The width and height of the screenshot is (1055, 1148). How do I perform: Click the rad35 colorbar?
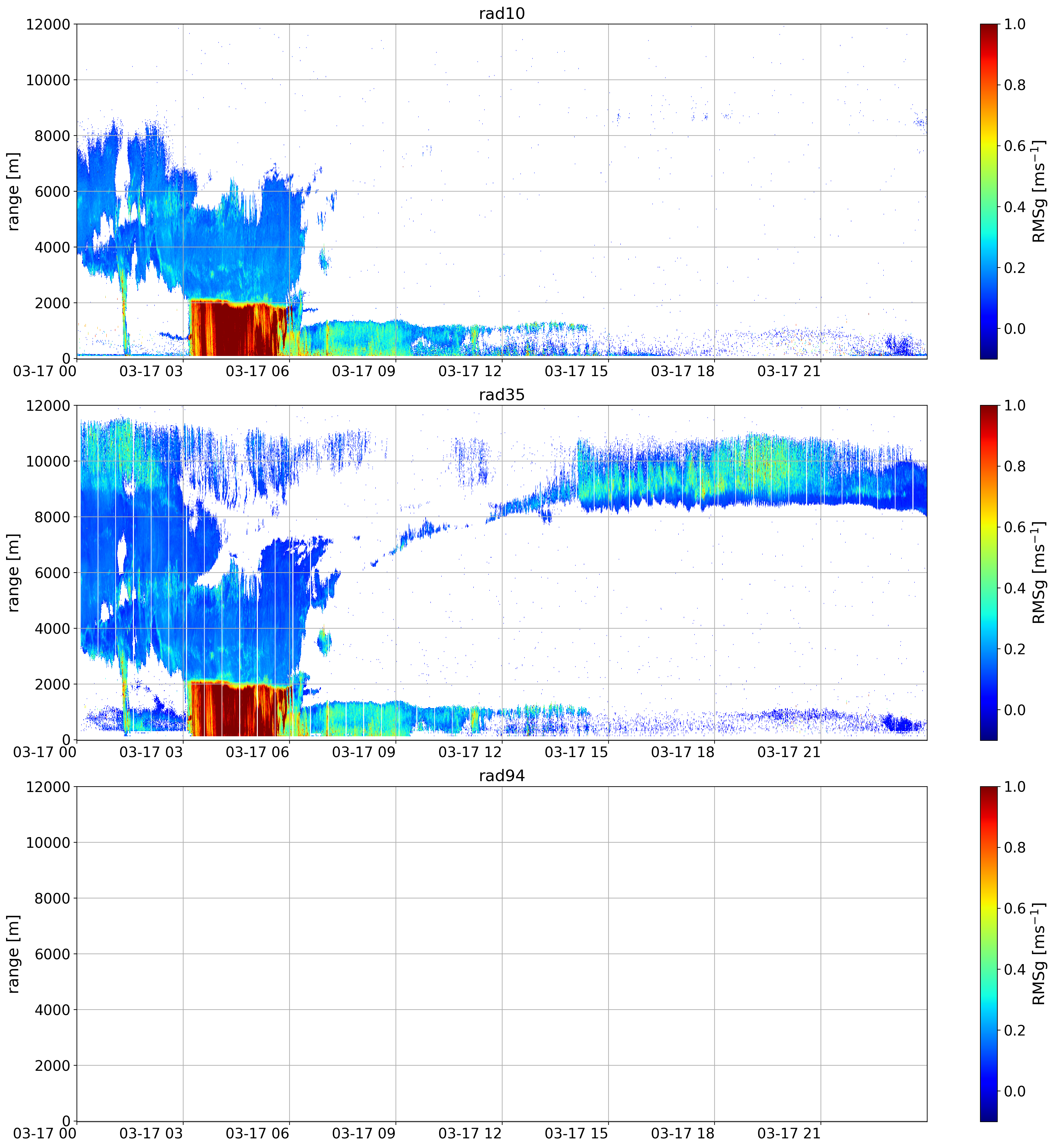989,573
